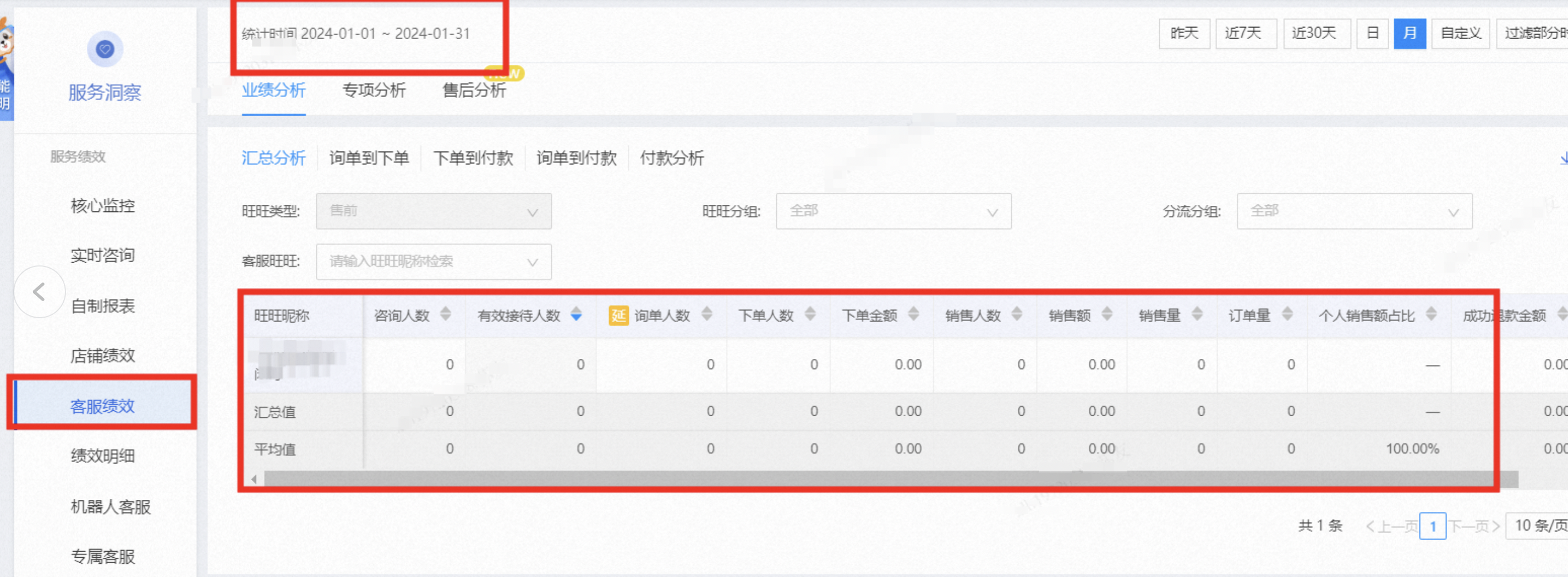
Task: Open 绩效明细 in sidebar
Action: (102, 456)
